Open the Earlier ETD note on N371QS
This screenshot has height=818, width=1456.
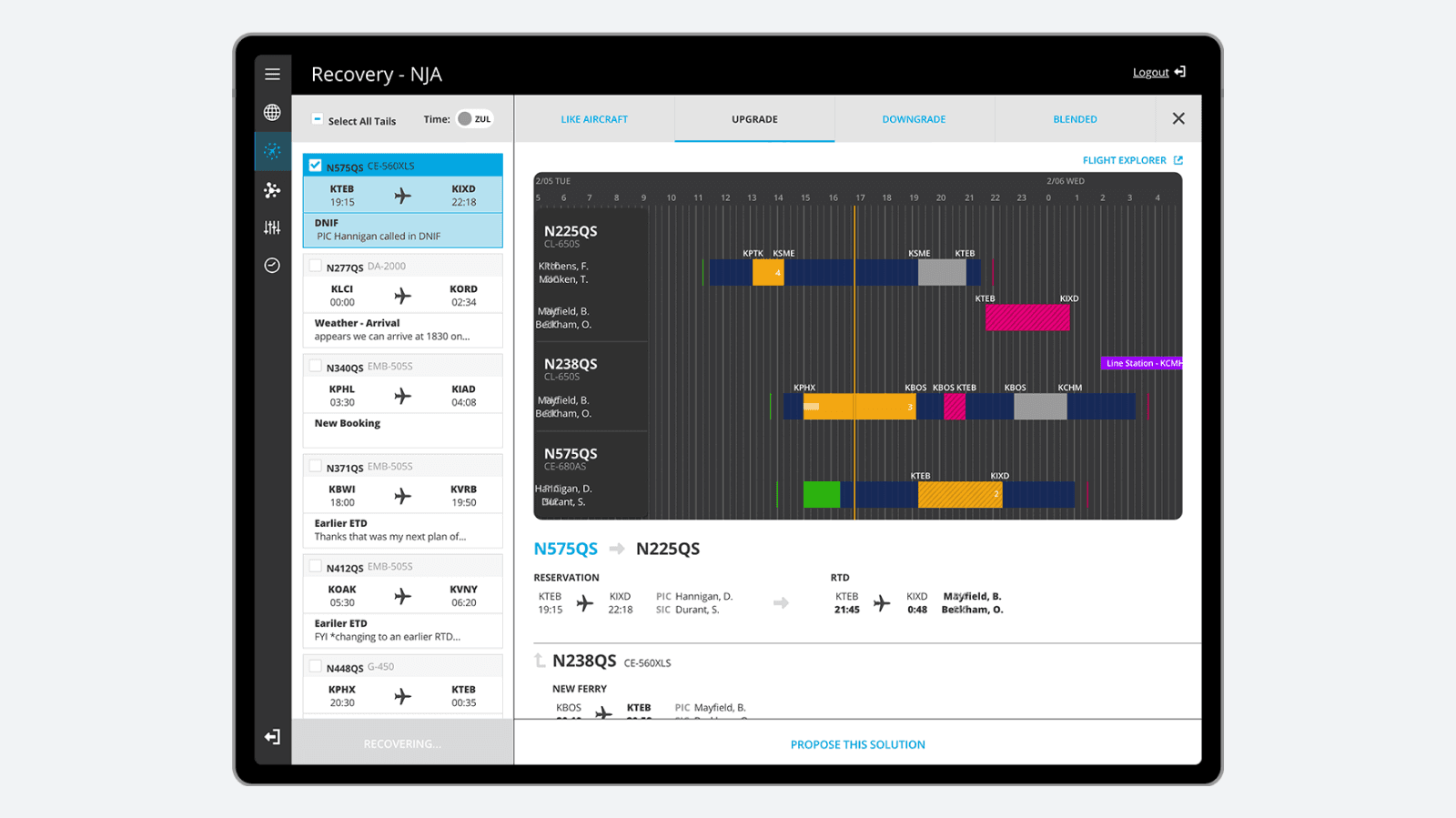(402, 530)
